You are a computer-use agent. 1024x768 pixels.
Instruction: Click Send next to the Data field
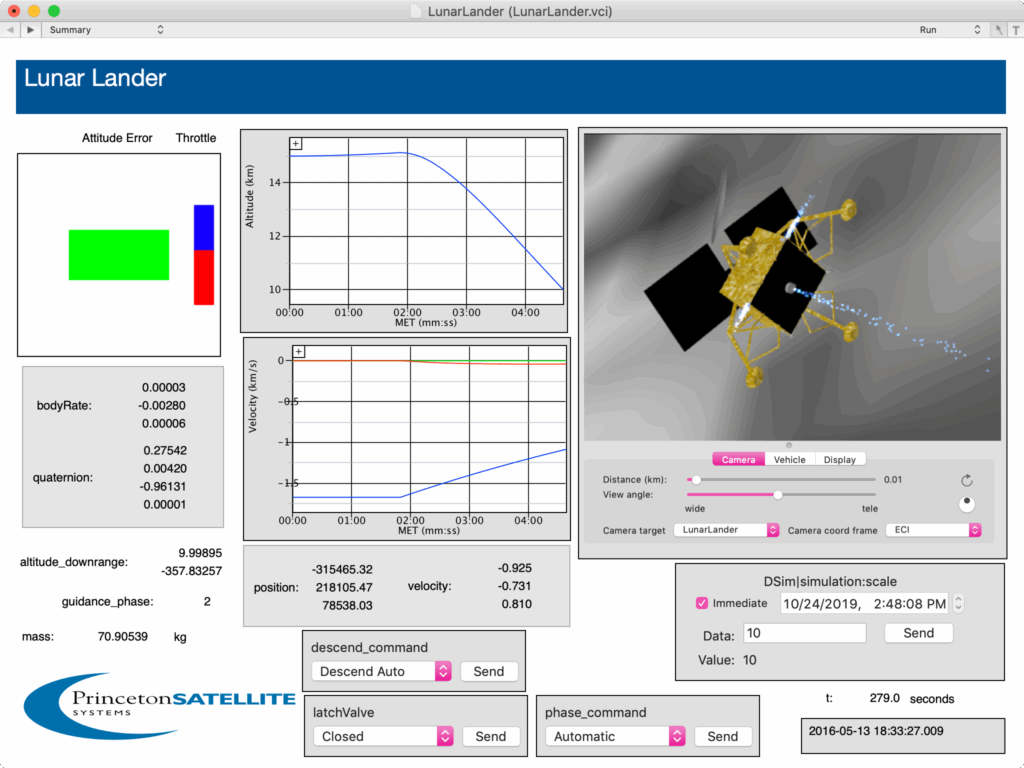918,633
